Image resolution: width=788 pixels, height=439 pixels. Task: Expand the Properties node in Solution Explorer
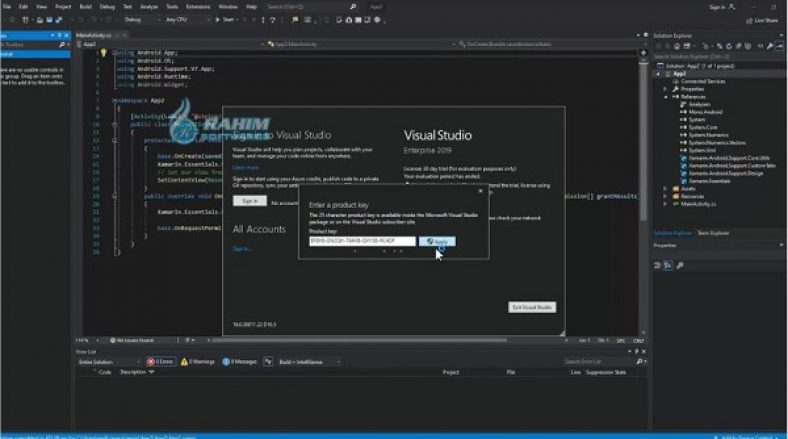665,89
